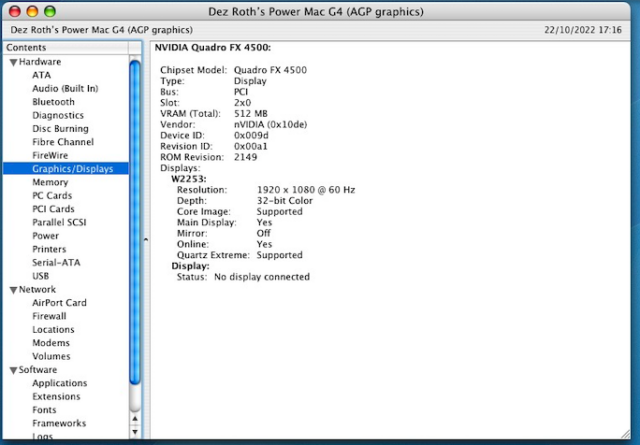Image resolution: width=640 pixels, height=445 pixels.
Task: Select USB in the sidebar
Action: (x=41, y=276)
